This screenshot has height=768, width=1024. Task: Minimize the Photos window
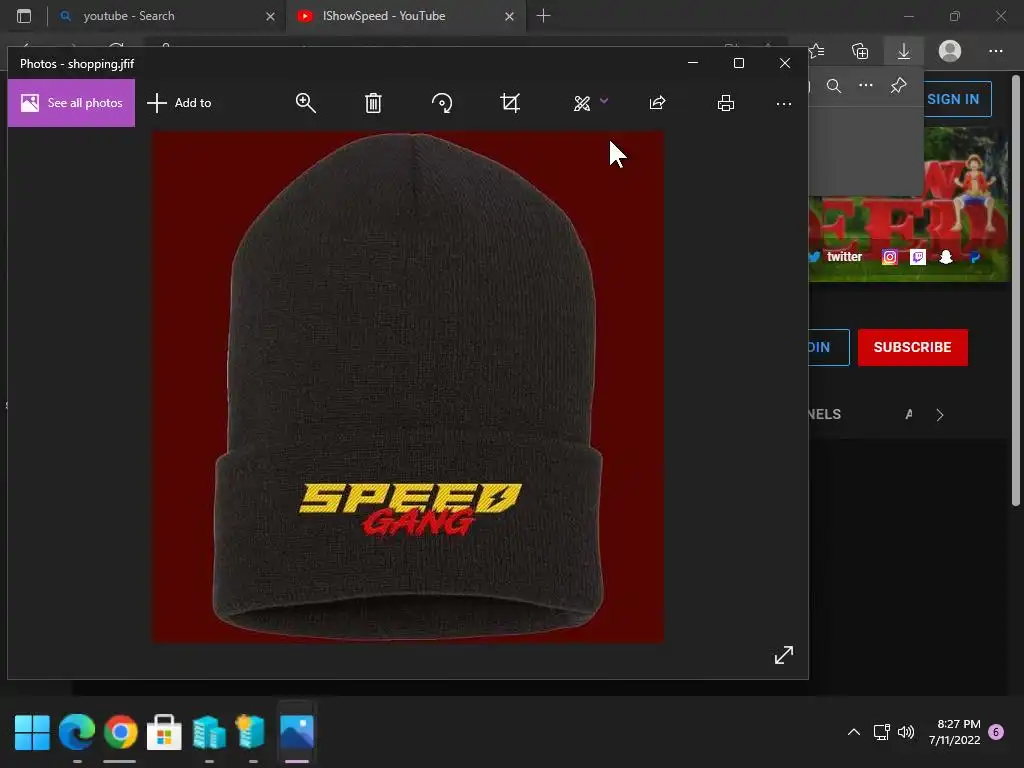click(693, 63)
